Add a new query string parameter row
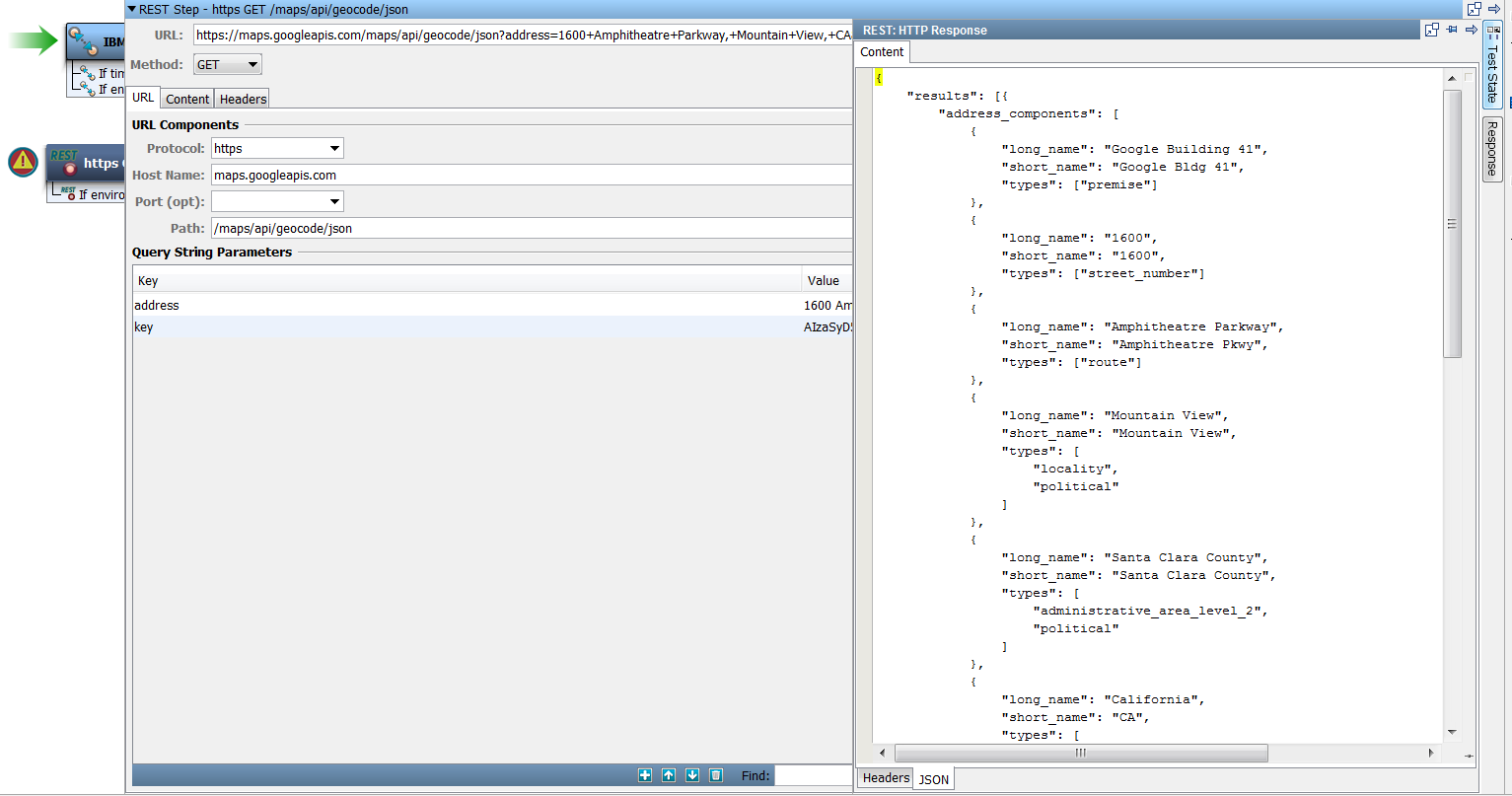Screen dimensions: 1512x796 [645, 775]
